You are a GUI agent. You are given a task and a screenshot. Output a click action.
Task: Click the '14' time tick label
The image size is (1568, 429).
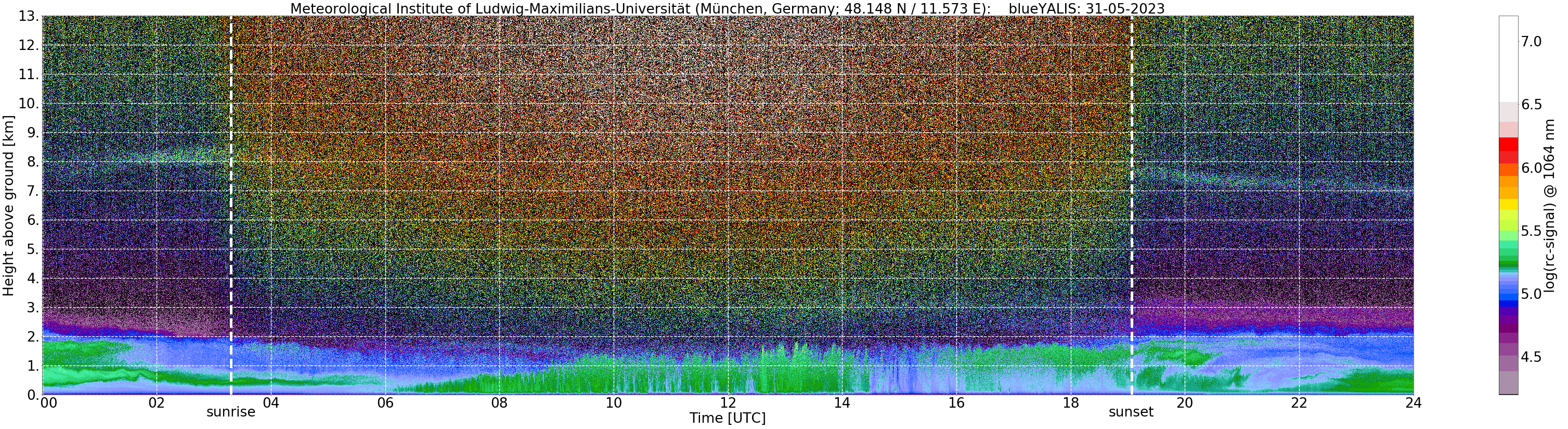click(x=842, y=403)
